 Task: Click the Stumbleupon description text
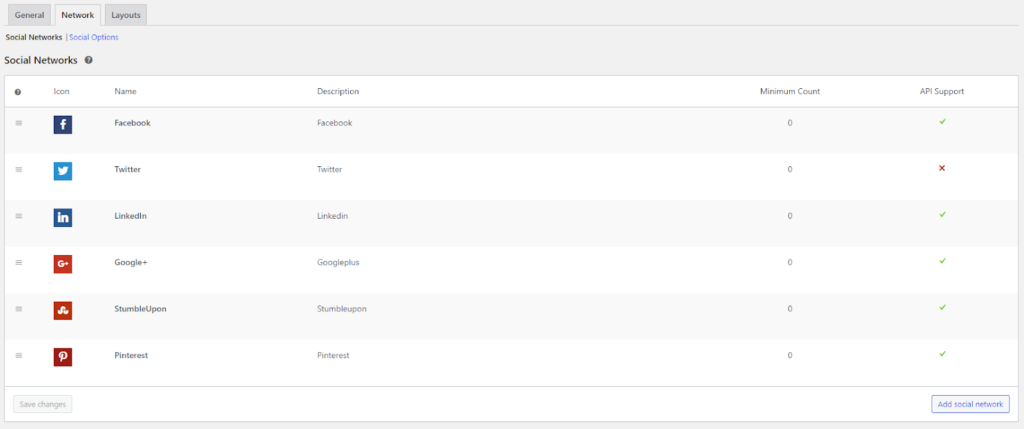pyautogui.click(x=342, y=308)
